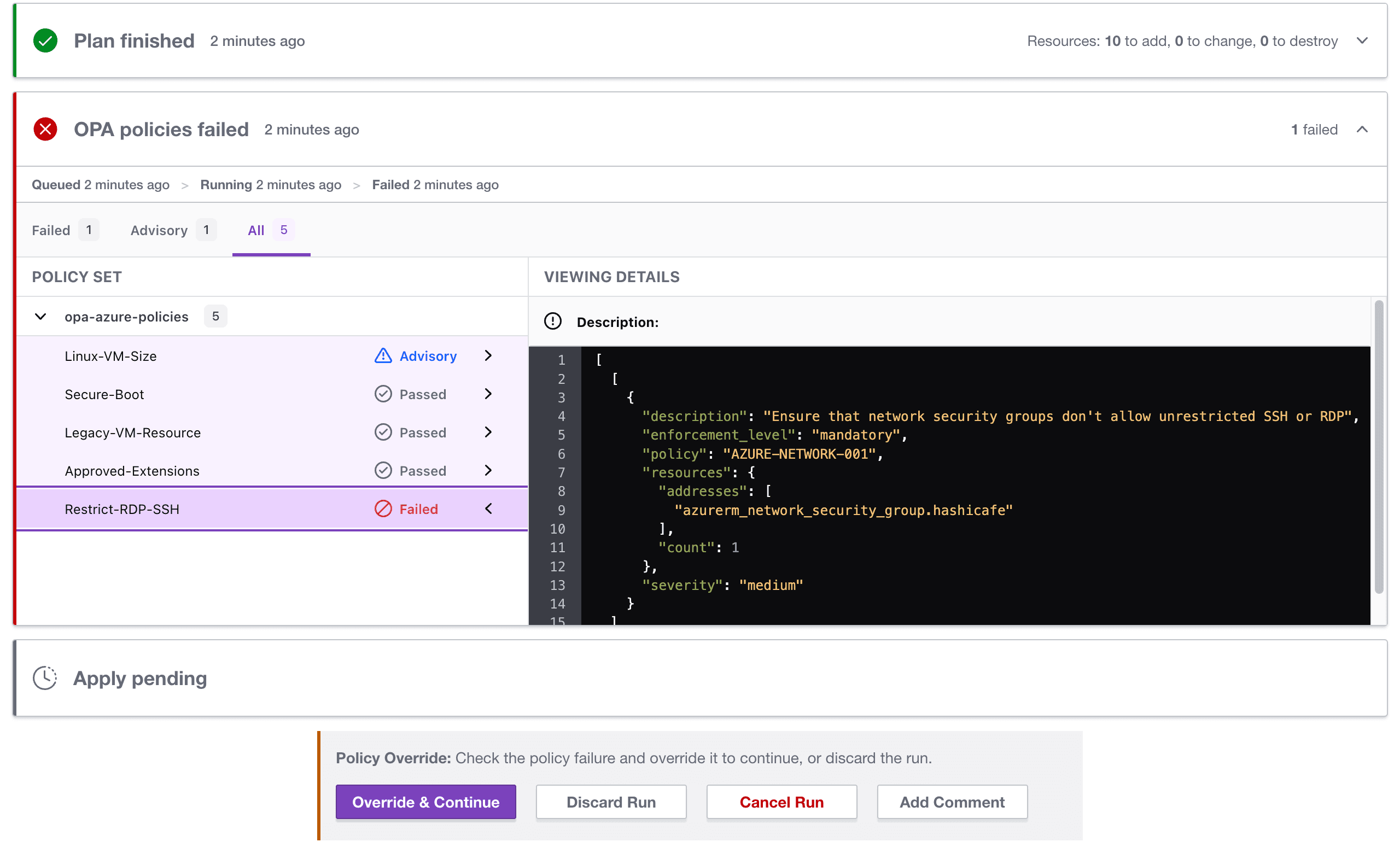Click the Discard Run button
1400x842 pixels.
[611, 801]
